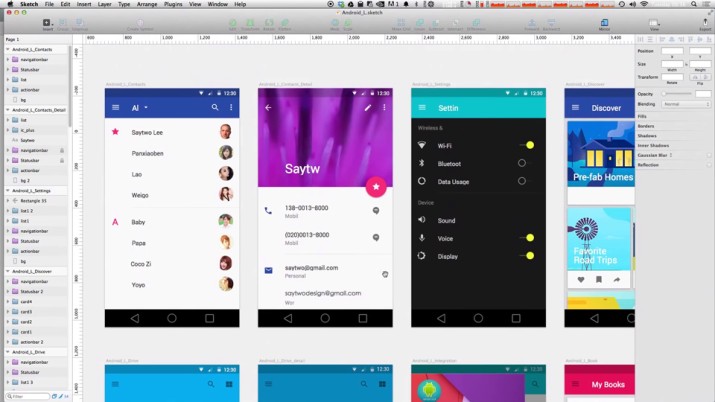Toggle the Wi-Fi switch

point(527,145)
